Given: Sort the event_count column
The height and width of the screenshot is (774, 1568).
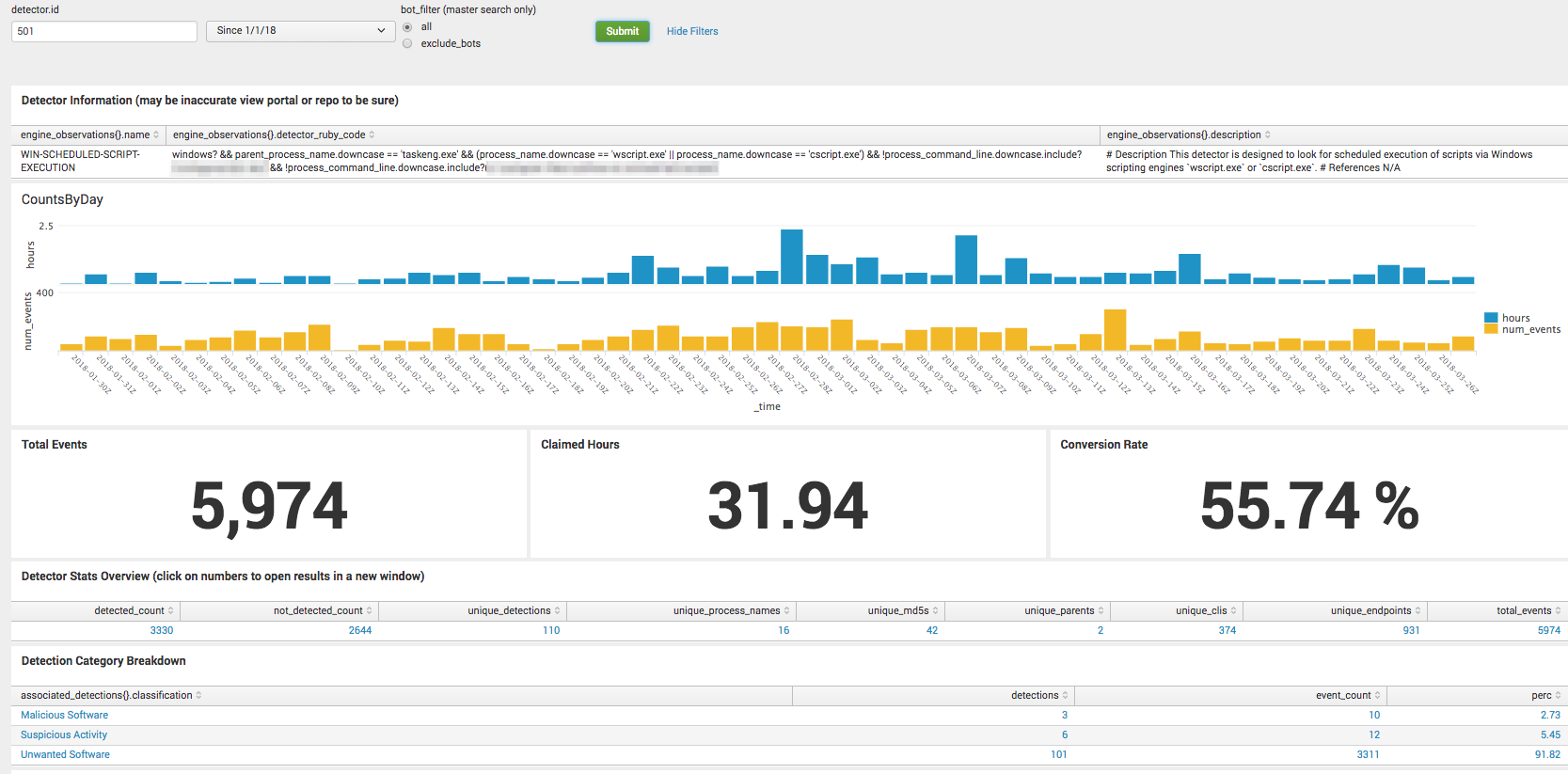Looking at the screenshot, I should coord(1377,696).
